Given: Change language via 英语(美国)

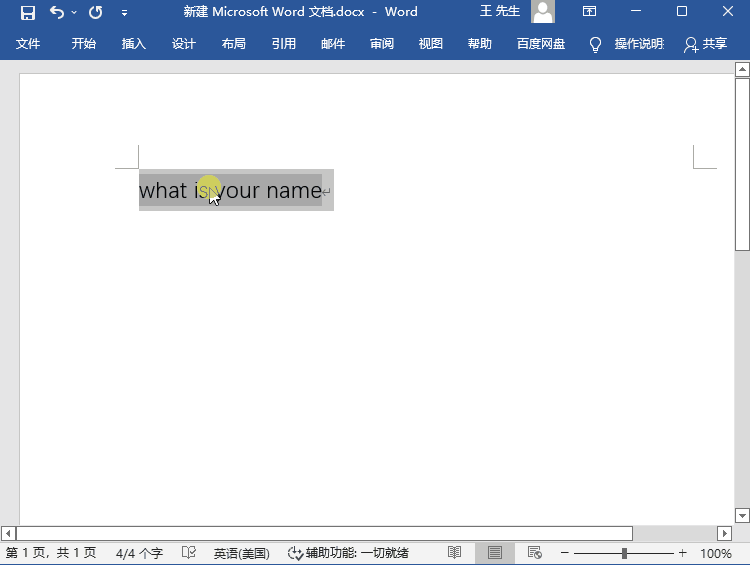Looking at the screenshot, I should pyautogui.click(x=242, y=554).
